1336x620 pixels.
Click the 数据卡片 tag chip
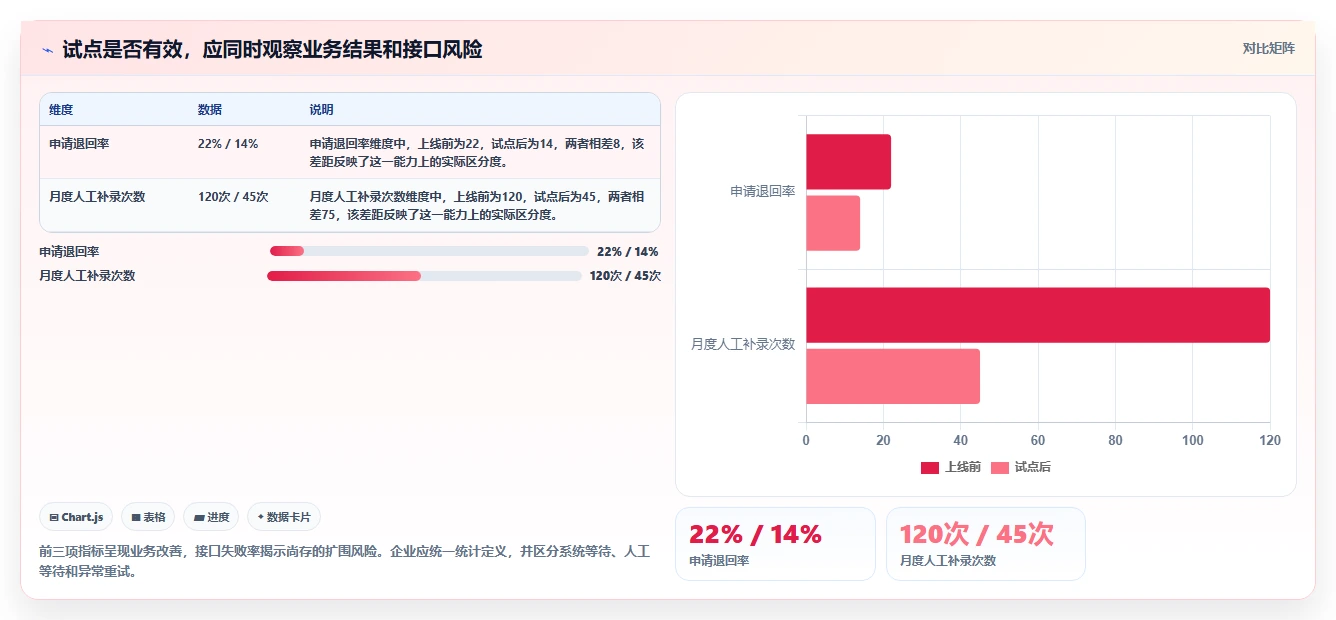coord(284,517)
